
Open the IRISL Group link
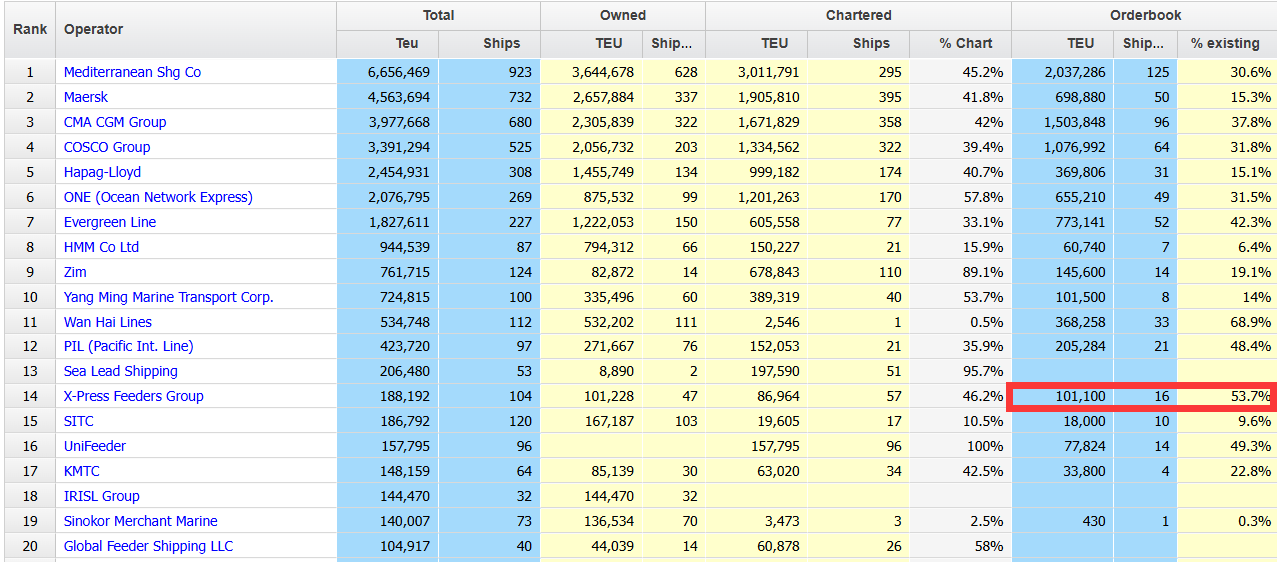[102, 496]
